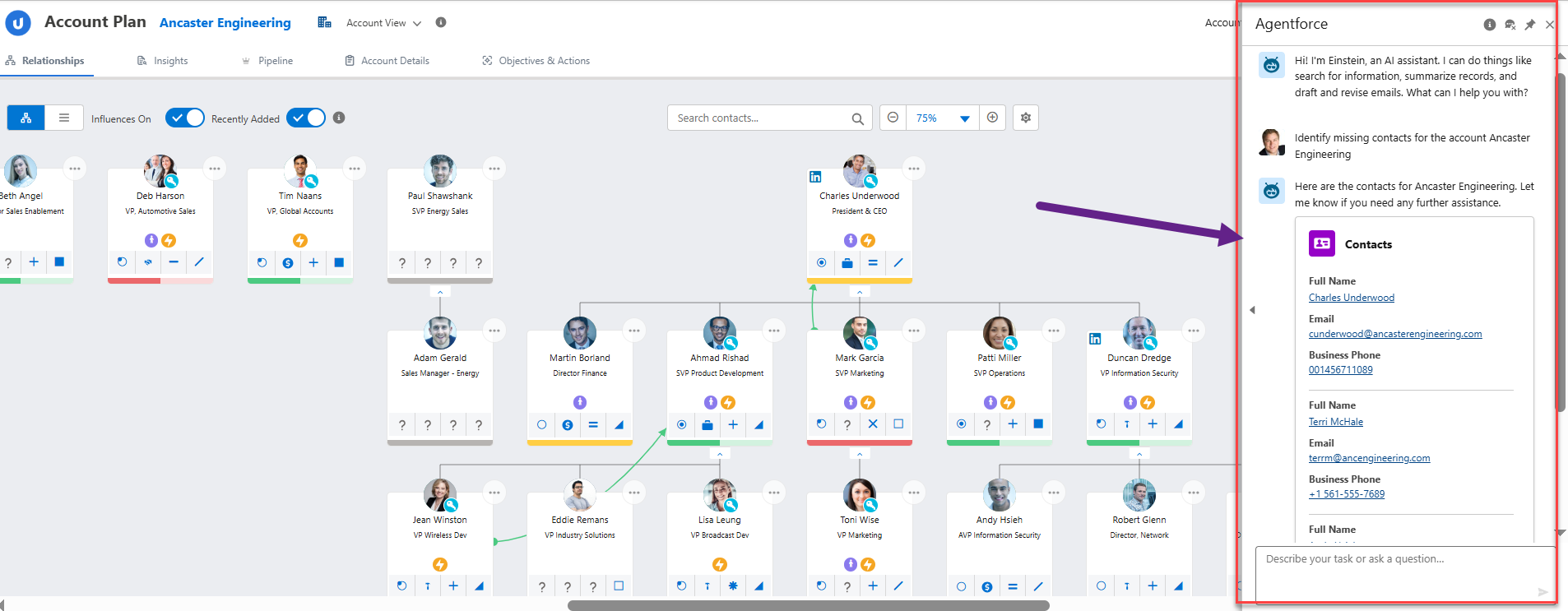Viewport: 1568px width, 611px height.
Task: Open the Terri McHale contact link
Action: coord(1336,422)
